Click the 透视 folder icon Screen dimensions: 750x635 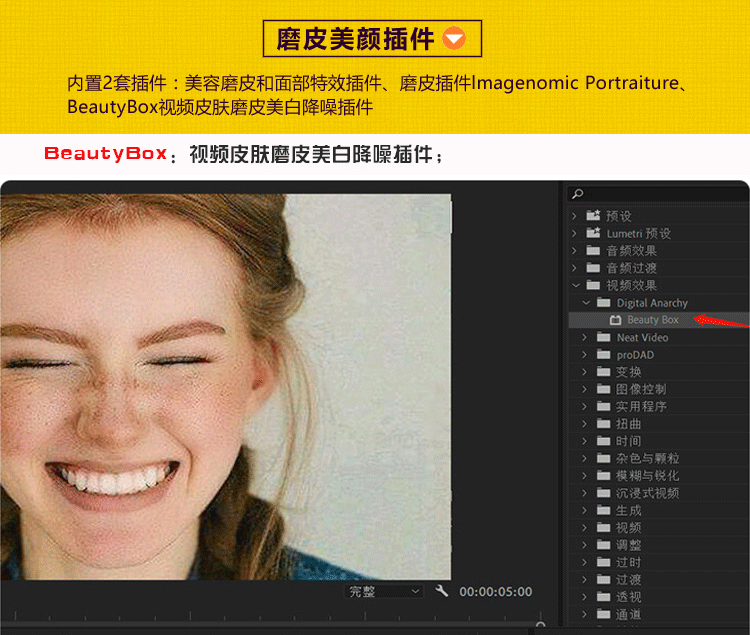tap(604, 597)
